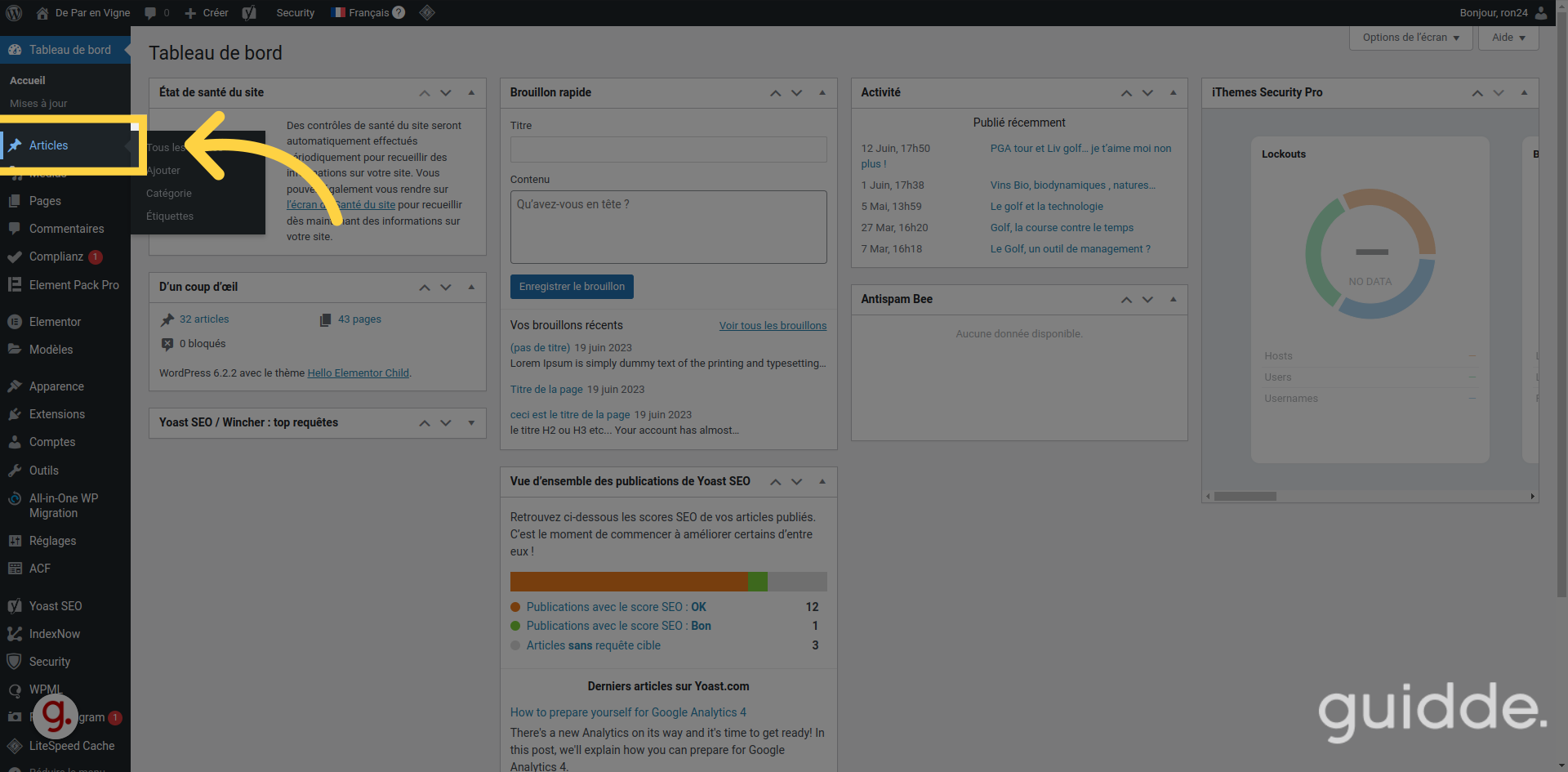
Task: Click the comments bubble icon in admin bar
Action: click(150, 13)
